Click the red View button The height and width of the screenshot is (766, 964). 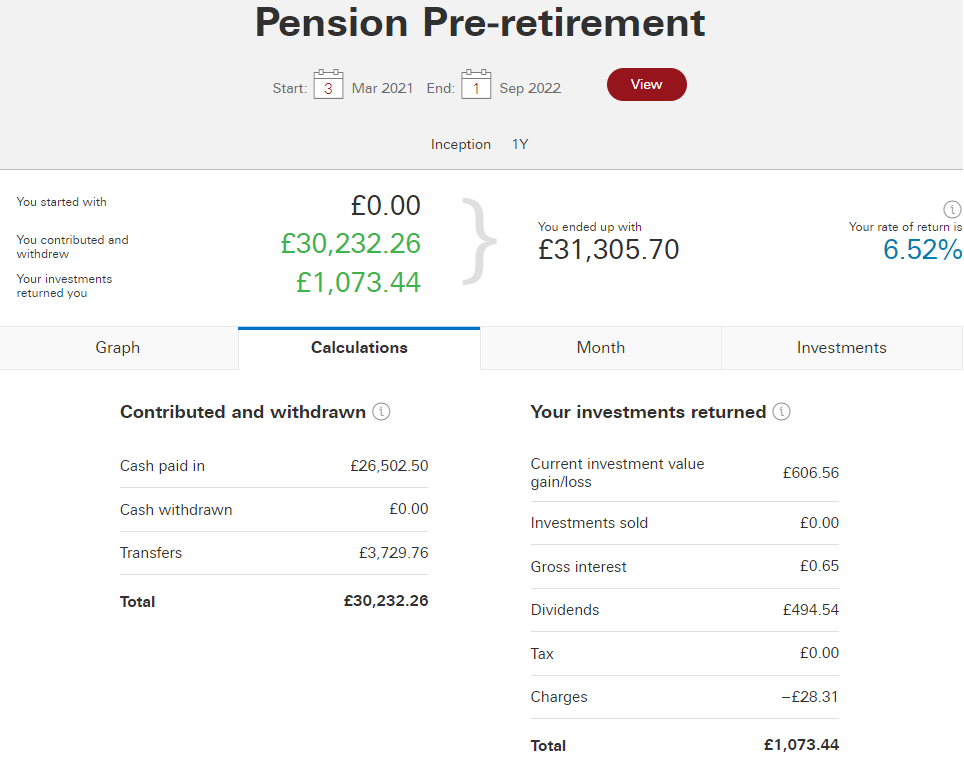click(x=646, y=84)
